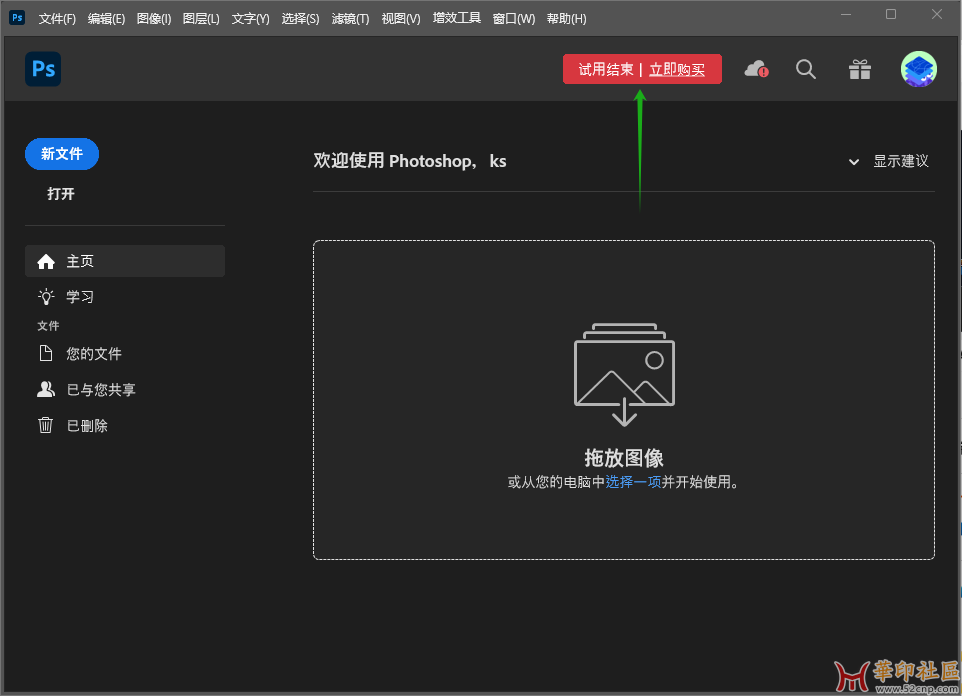
Task: Open 已删除 in the sidebar
Action: click(x=125, y=425)
